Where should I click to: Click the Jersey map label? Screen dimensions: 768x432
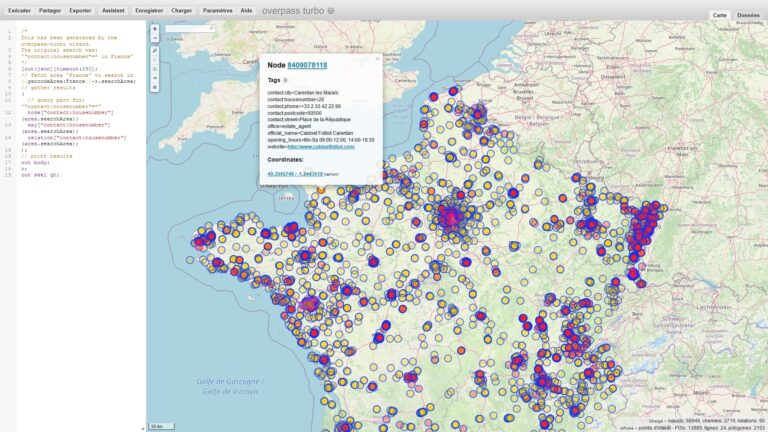pyautogui.click(x=286, y=198)
